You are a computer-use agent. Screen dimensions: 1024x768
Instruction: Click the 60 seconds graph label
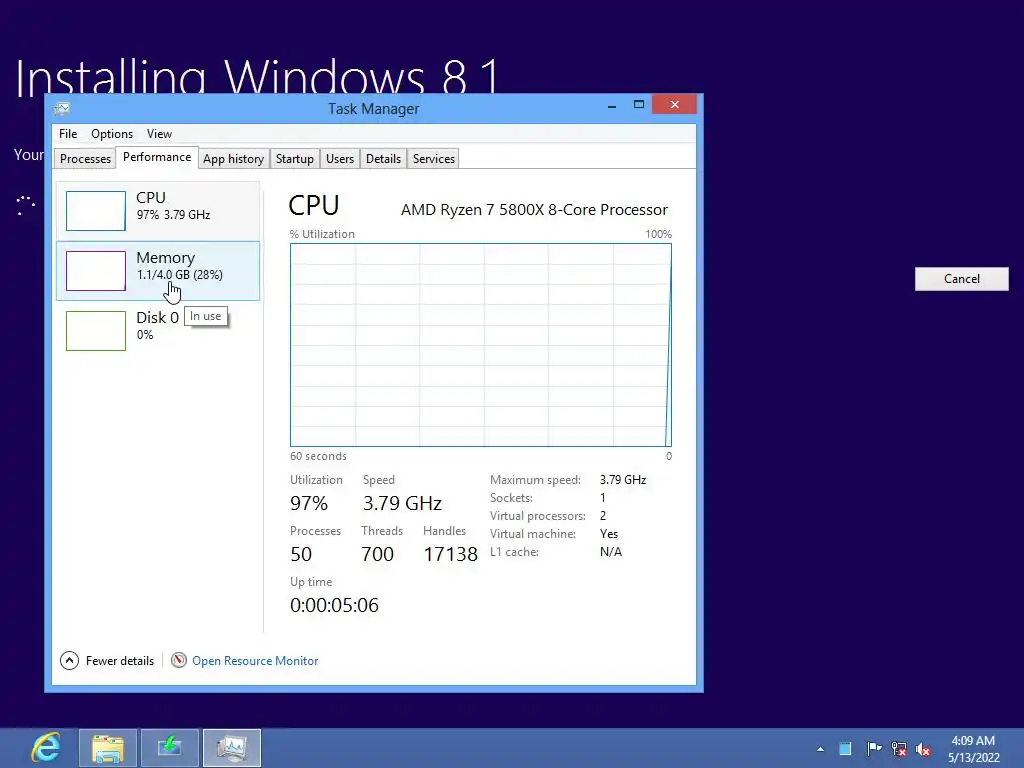(x=318, y=456)
